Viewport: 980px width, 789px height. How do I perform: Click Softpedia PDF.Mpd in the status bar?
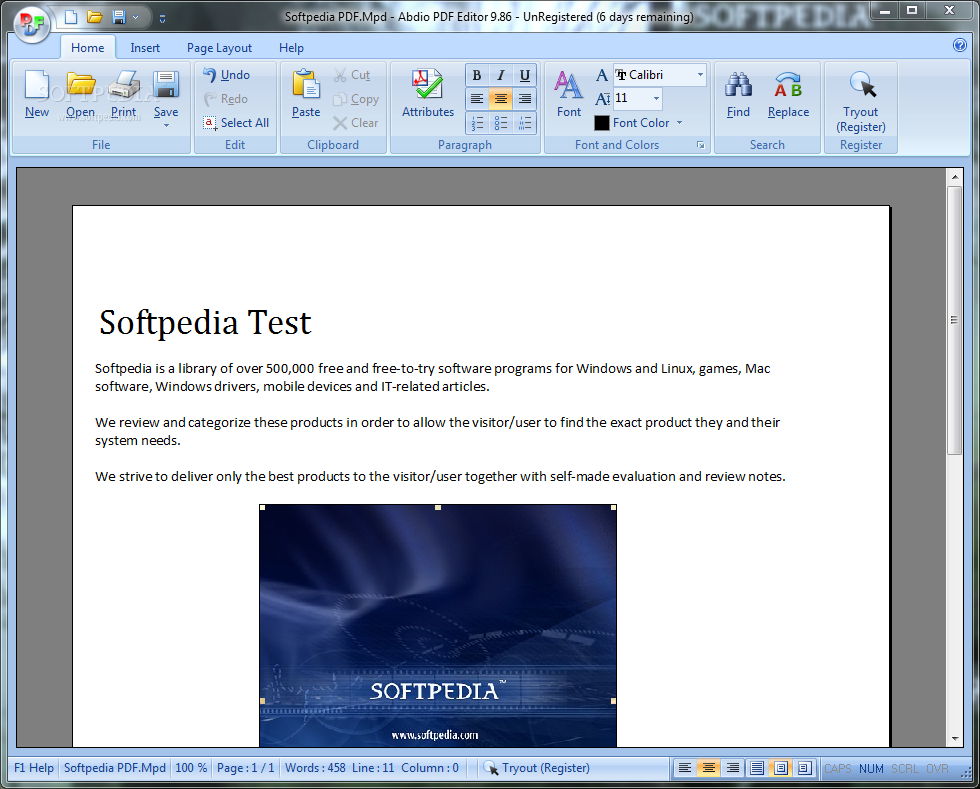point(115,768)
